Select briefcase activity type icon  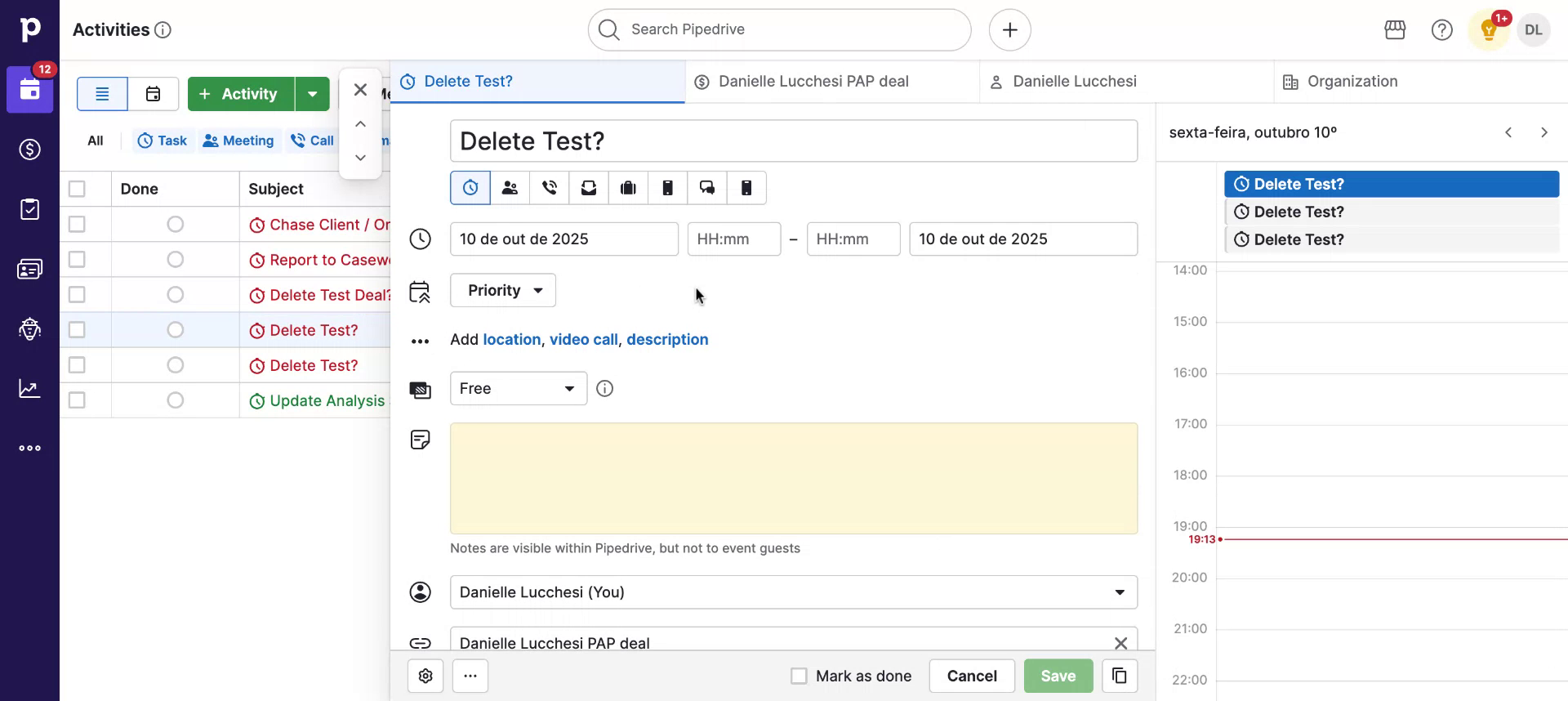(628, 188)
